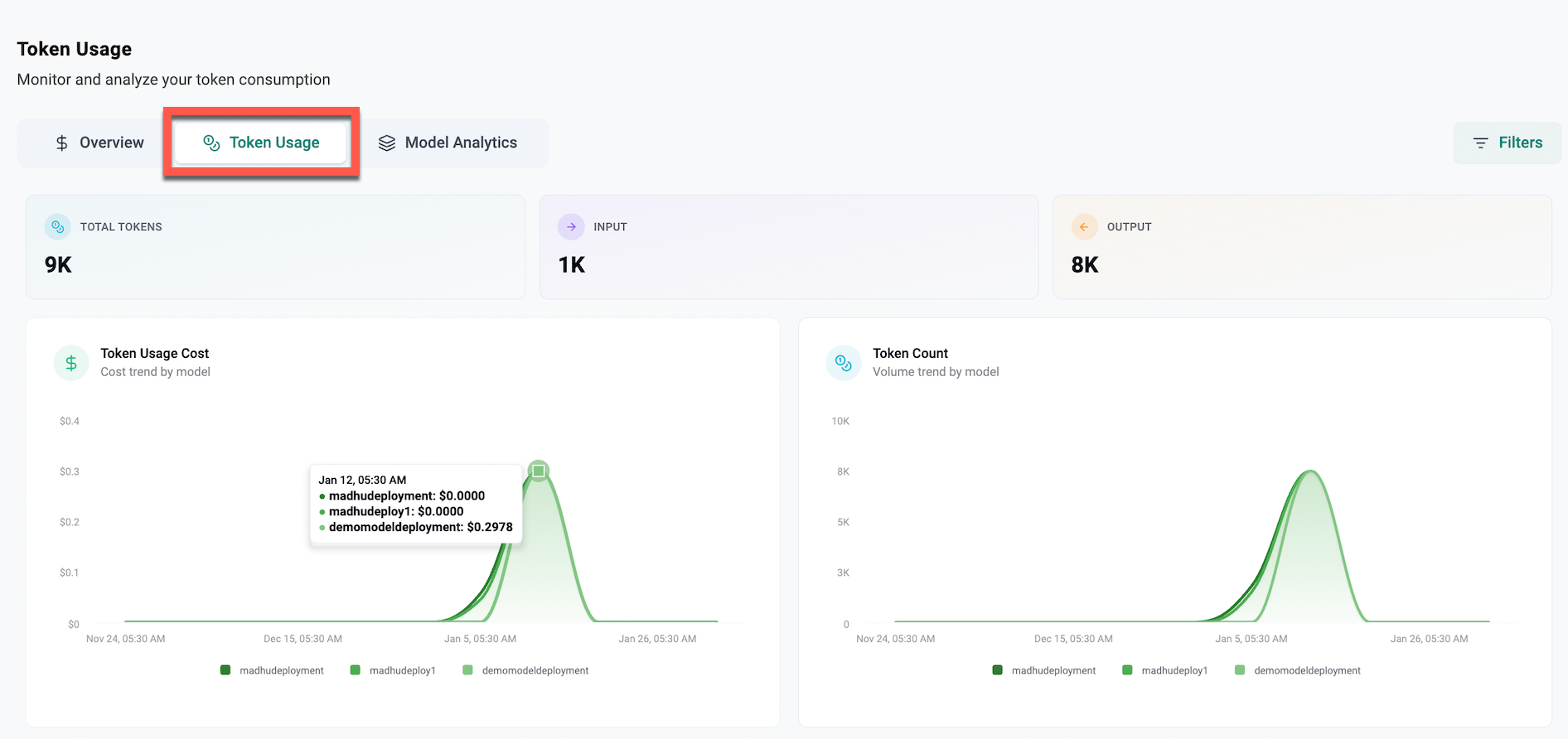Click the filter lines icon

click(x=1480, y=143)
